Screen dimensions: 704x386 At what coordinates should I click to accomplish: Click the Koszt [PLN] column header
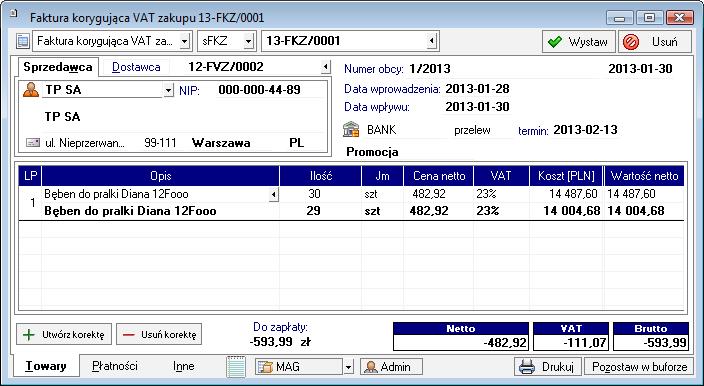[567, 176]
